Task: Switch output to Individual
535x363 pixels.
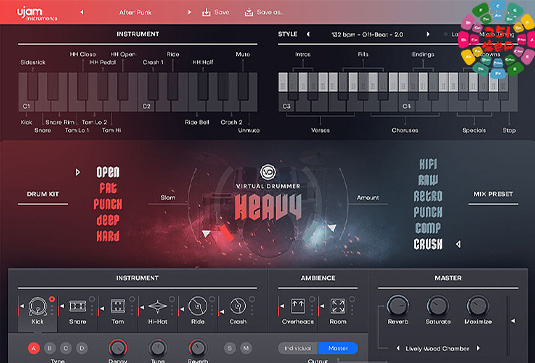Action: tap(298, 348)
